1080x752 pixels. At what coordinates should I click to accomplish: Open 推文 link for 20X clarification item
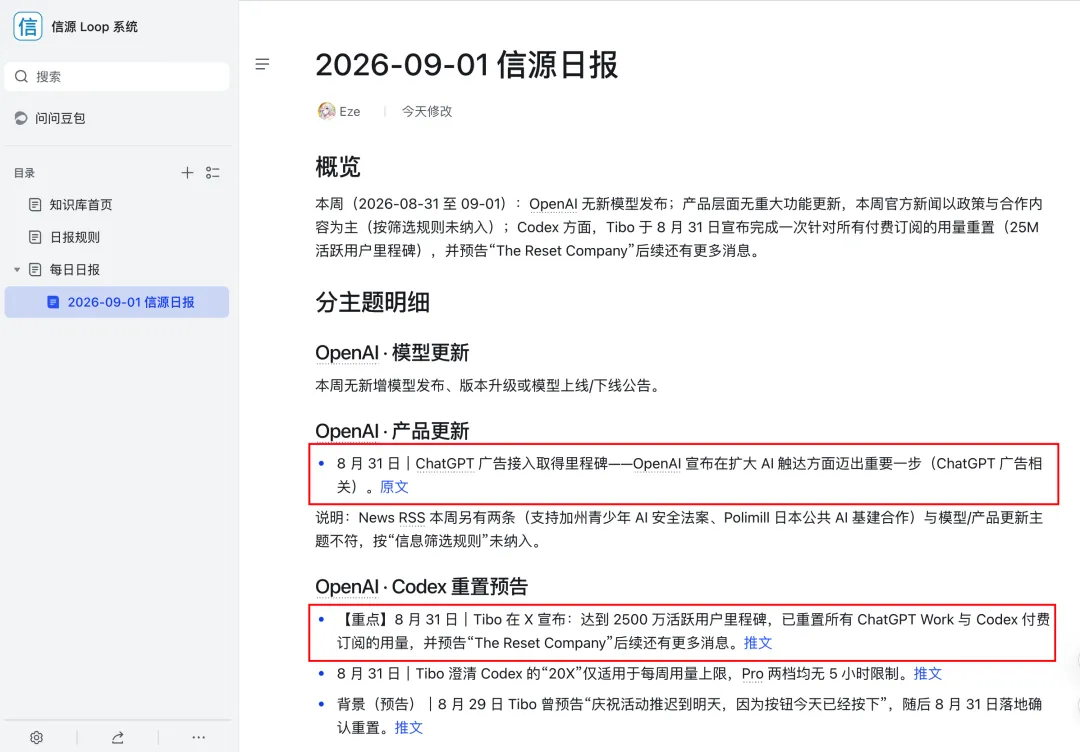point(927,673)
